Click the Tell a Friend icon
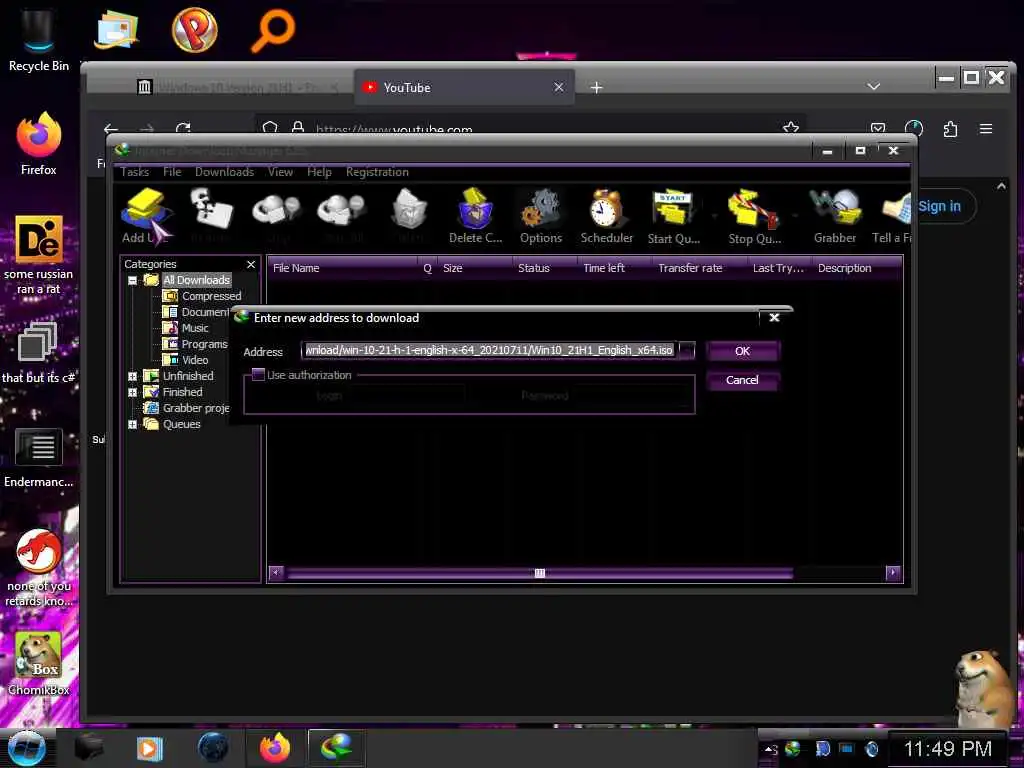Image resolution: width=1024 pixels, height=768 pixels. point(892,216)
